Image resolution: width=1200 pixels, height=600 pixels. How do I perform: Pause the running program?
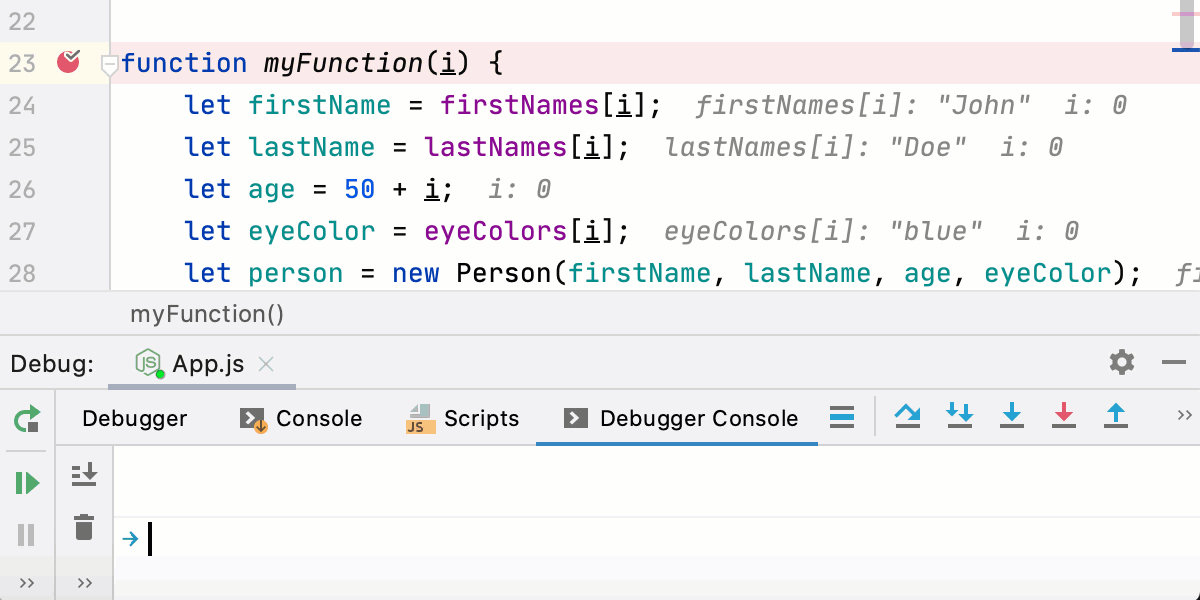[x=27, y=535]
